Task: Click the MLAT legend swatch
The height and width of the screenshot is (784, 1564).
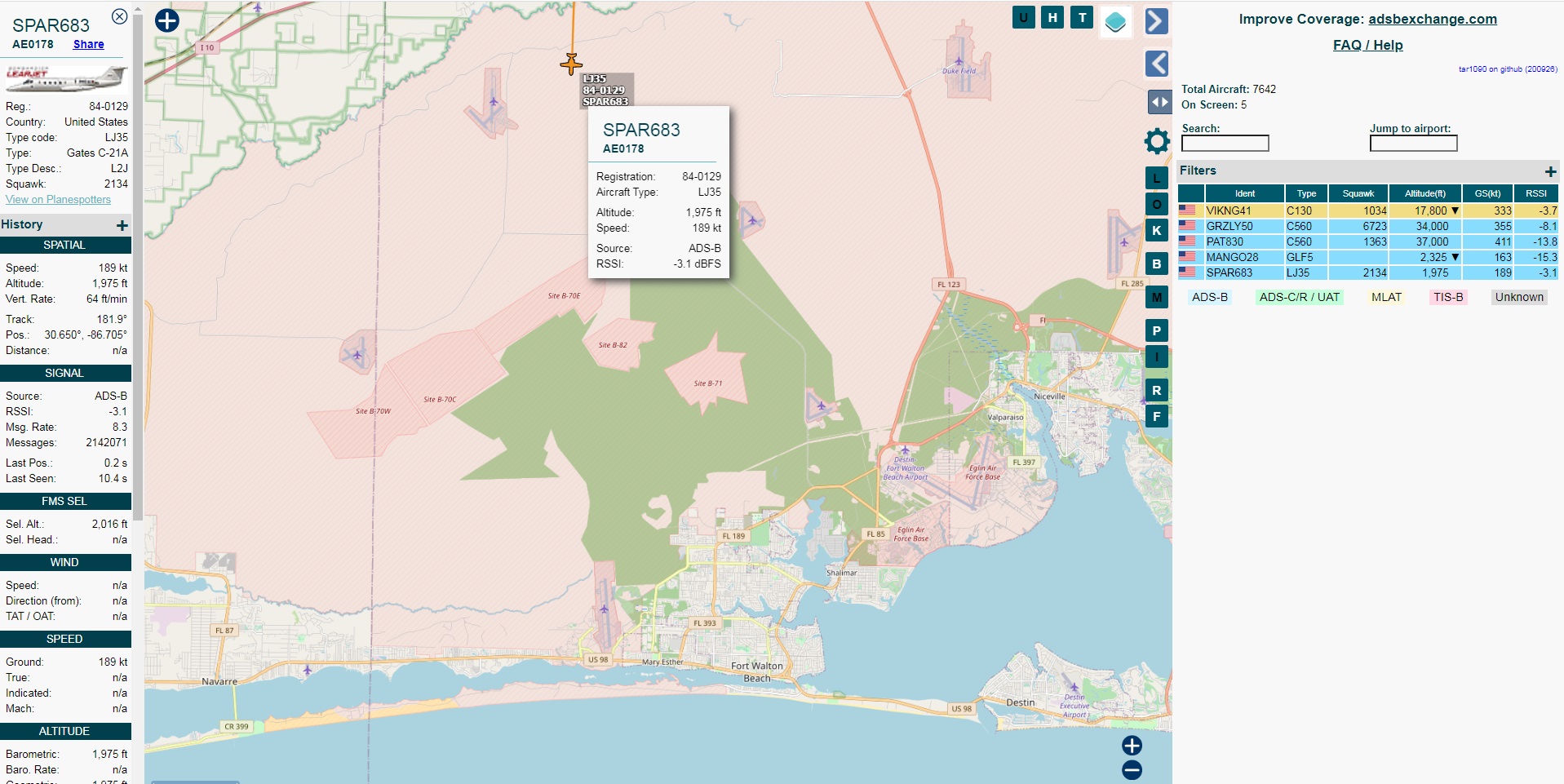Action: (1386, 297)
